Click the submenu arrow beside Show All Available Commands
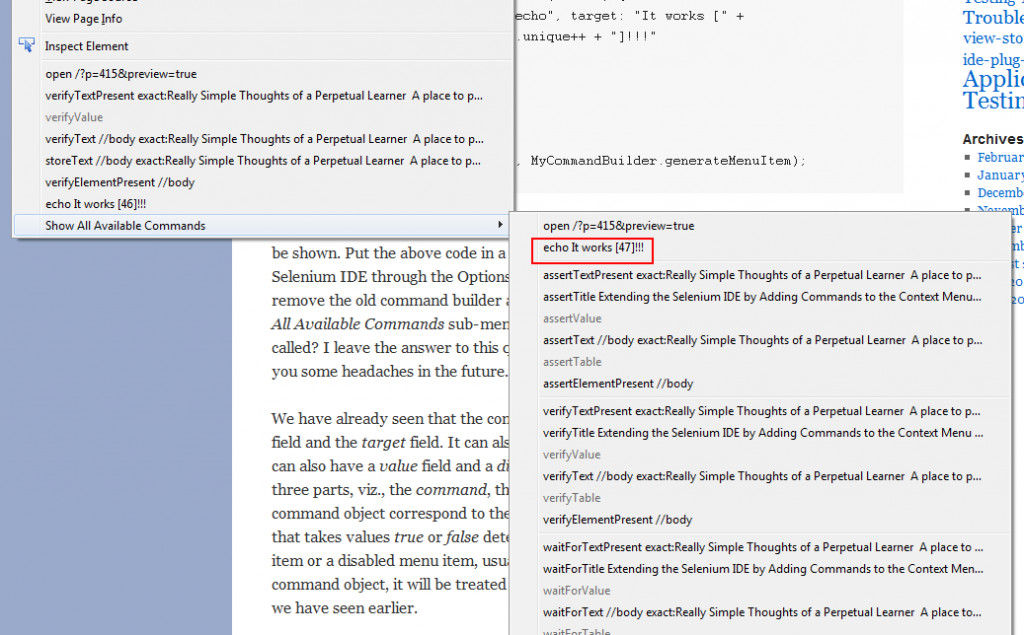The image size is (1024, 635). click(x=500, y=225)
